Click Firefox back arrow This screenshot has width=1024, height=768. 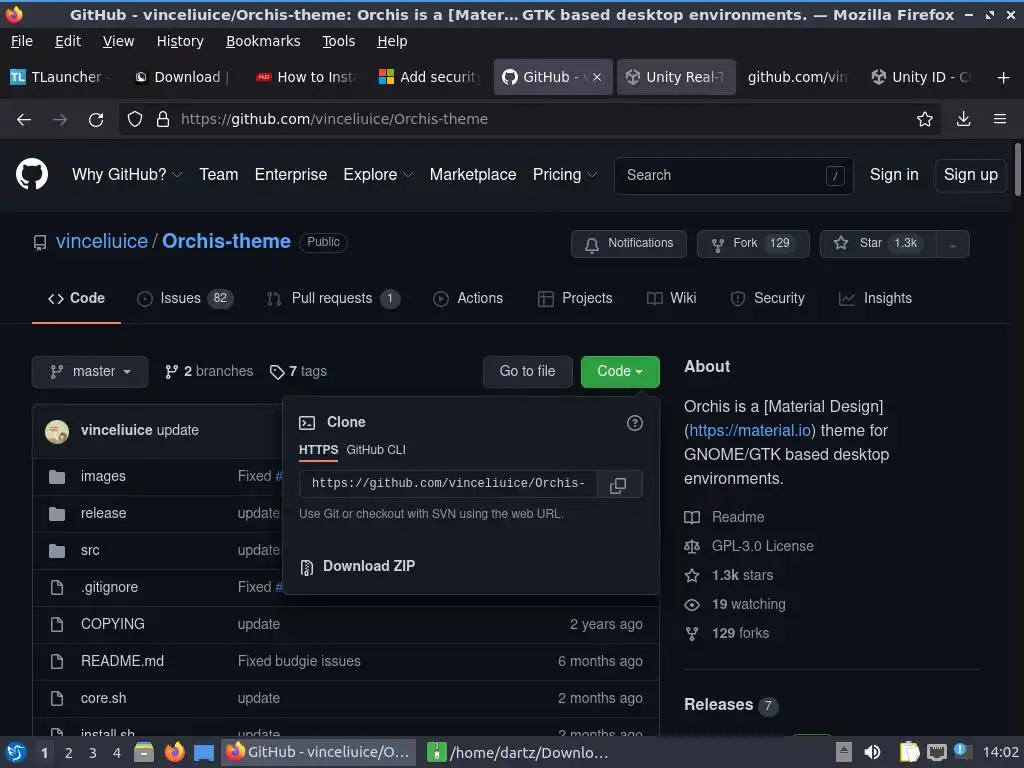click(x=24, y=120)
